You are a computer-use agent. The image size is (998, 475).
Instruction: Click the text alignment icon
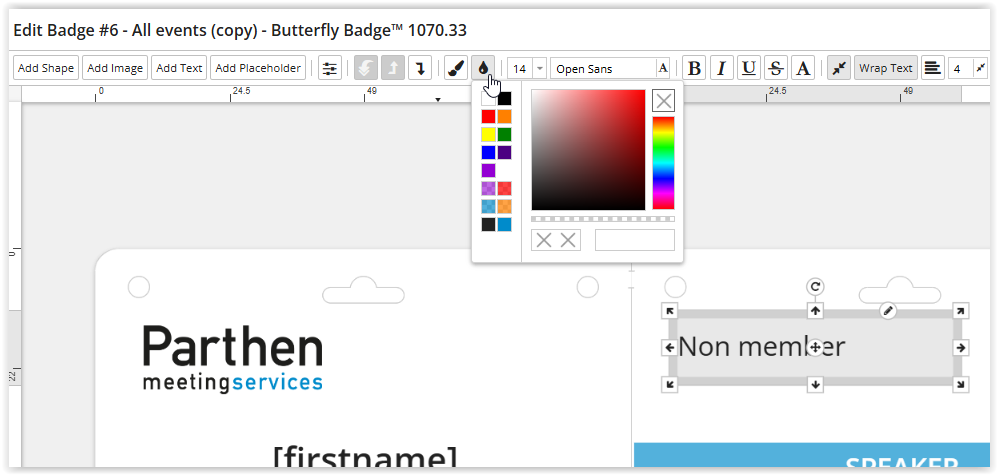coord(932,68)
